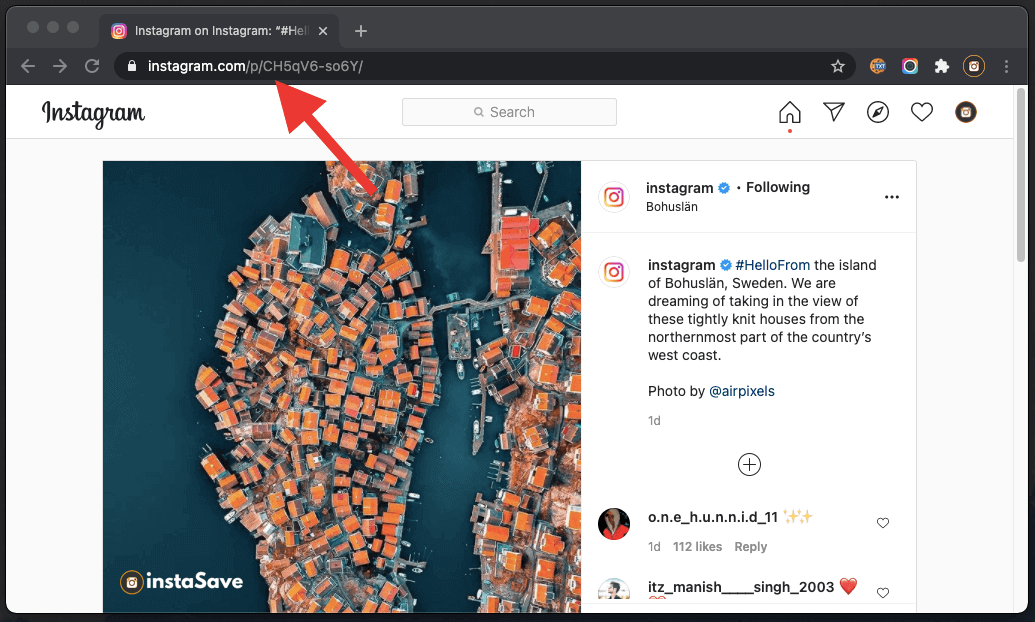Open the #HelloFrom hashtag link
This screenshot has width=1035, height=622.
[x=770, y=264]
